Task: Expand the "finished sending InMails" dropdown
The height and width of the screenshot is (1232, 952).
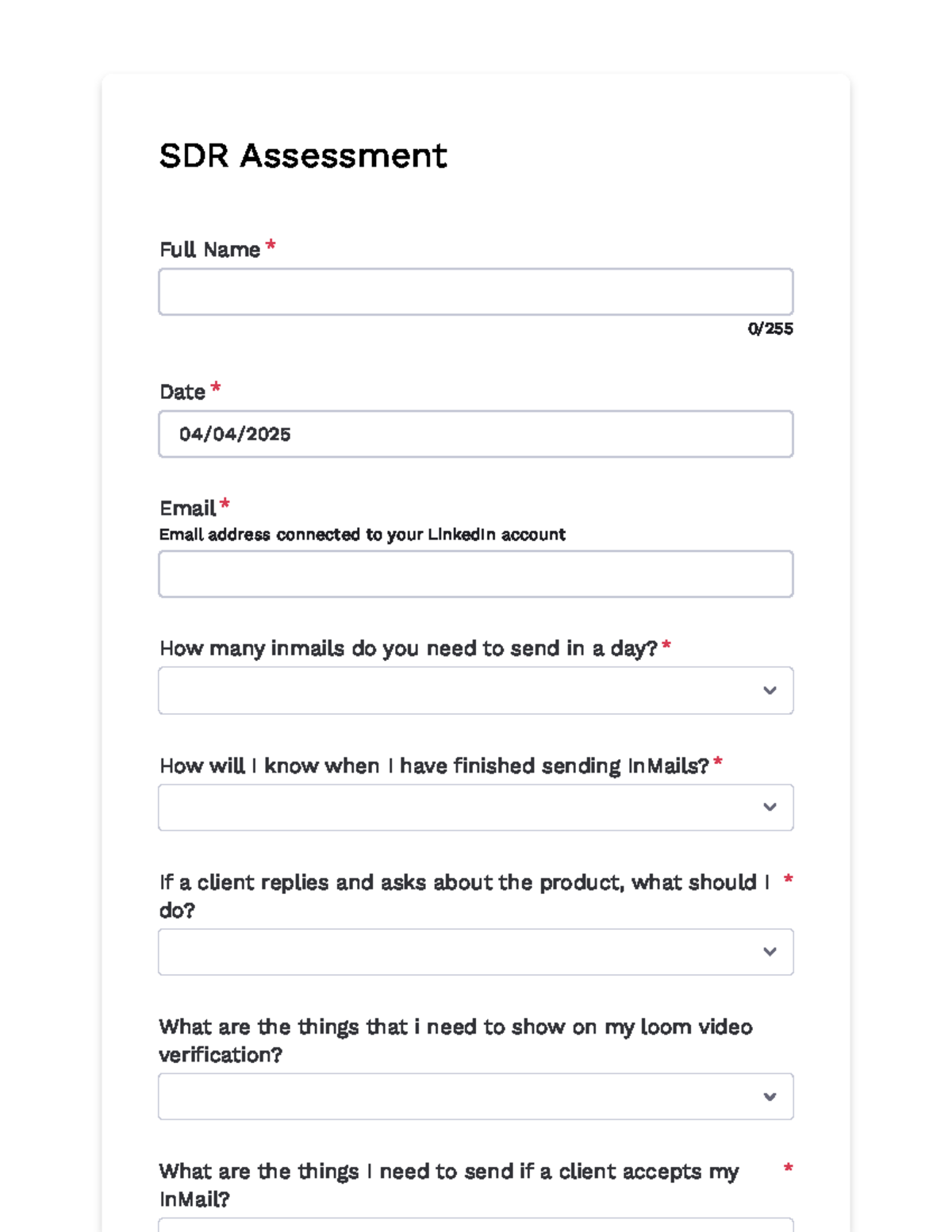Action: [476, 807]
